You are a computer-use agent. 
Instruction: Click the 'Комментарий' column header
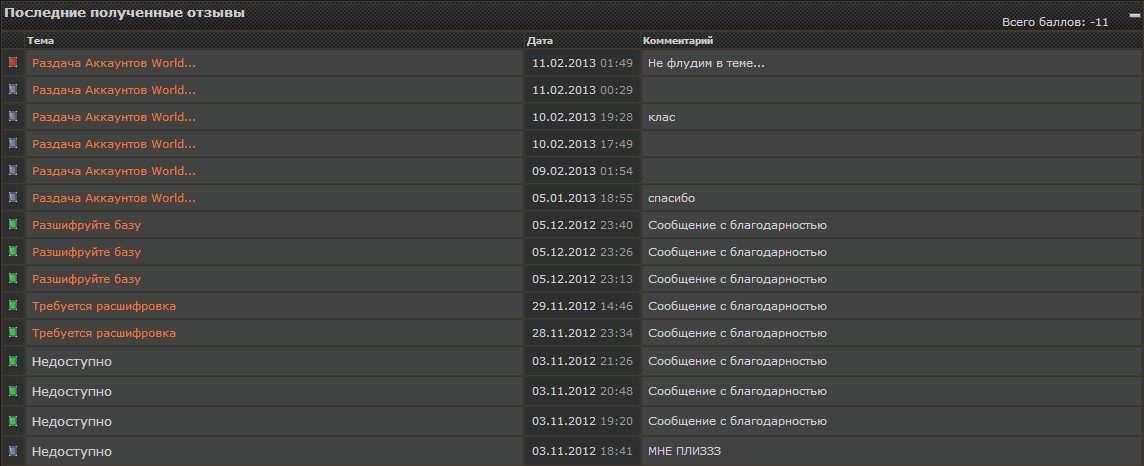tap(678, 41)
